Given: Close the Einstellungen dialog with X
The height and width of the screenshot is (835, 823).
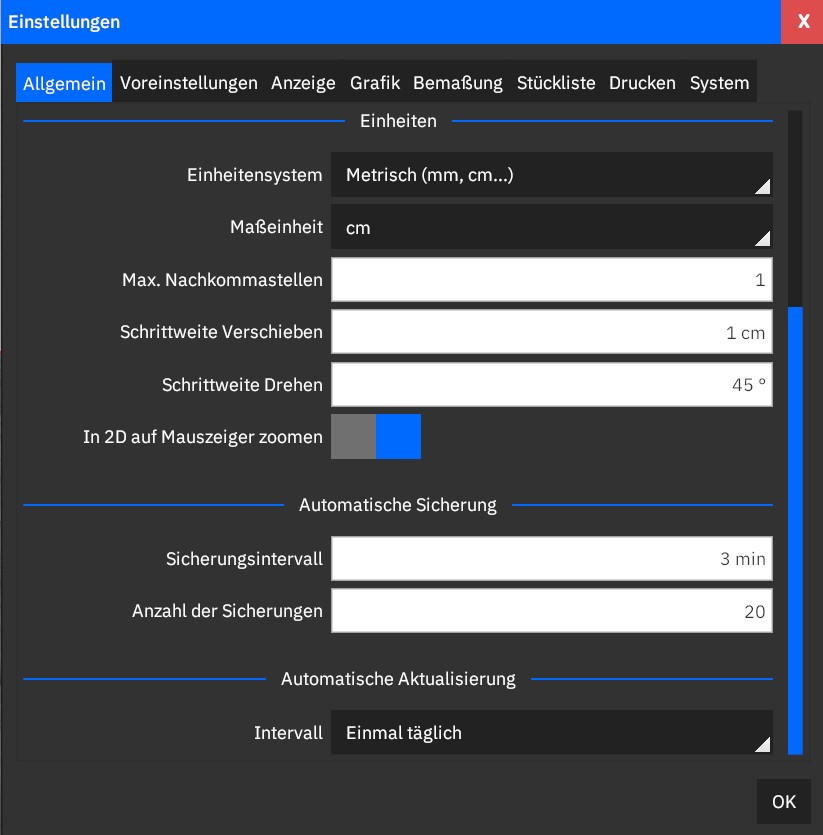Looking at the screenshot, I should pyautogui.click(x=802, y=22).
